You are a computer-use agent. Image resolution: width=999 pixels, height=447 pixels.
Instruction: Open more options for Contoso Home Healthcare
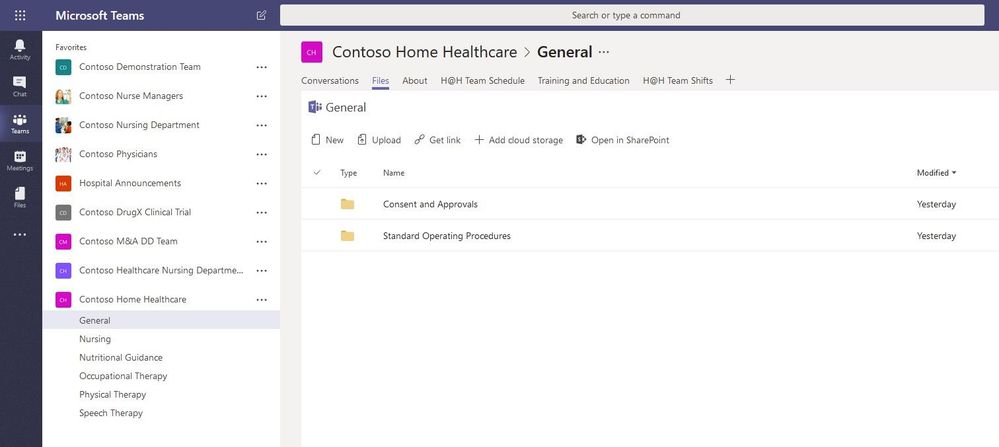pos(261,300)
